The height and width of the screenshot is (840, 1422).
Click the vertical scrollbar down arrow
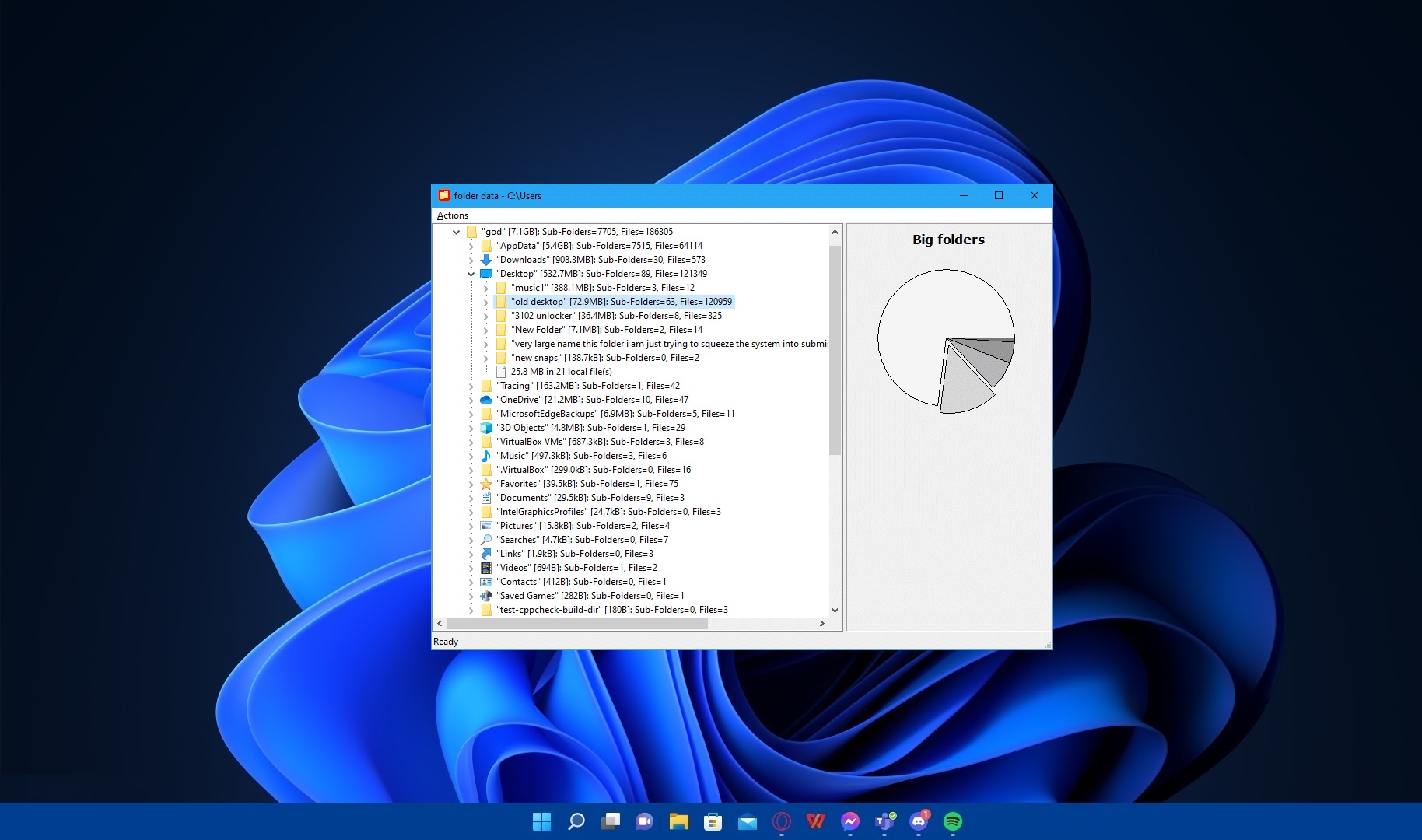point(835,611)
